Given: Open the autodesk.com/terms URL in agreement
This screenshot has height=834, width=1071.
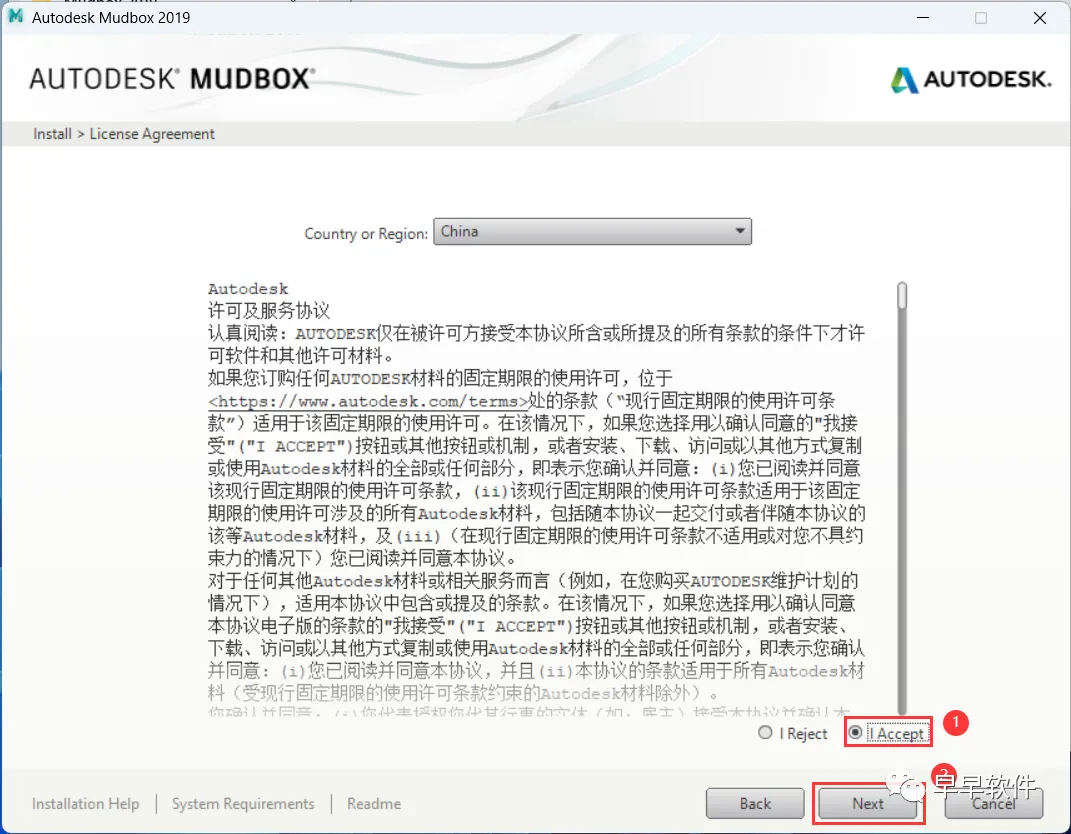Looking at the screenshot, I should click(368, 401).
